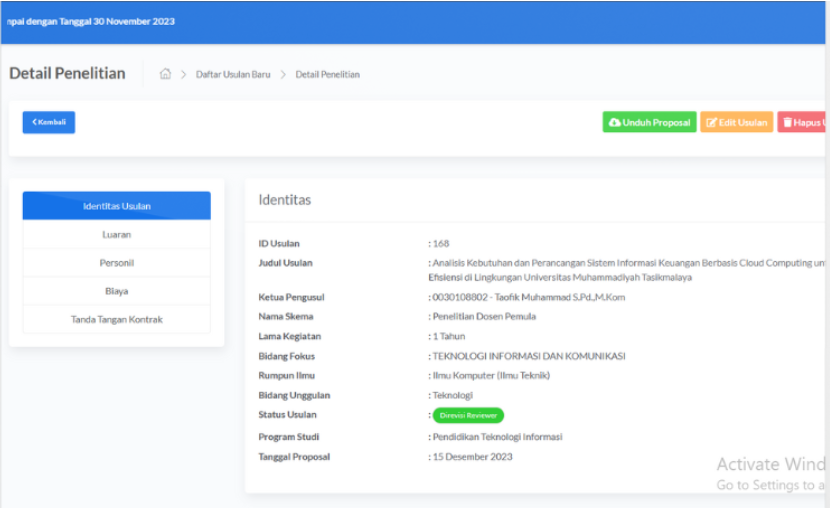Viewport: 830px width, 508px height.
Task: Switch to the Personil tab
Action: pyautogui.click(x=116, y=263)
